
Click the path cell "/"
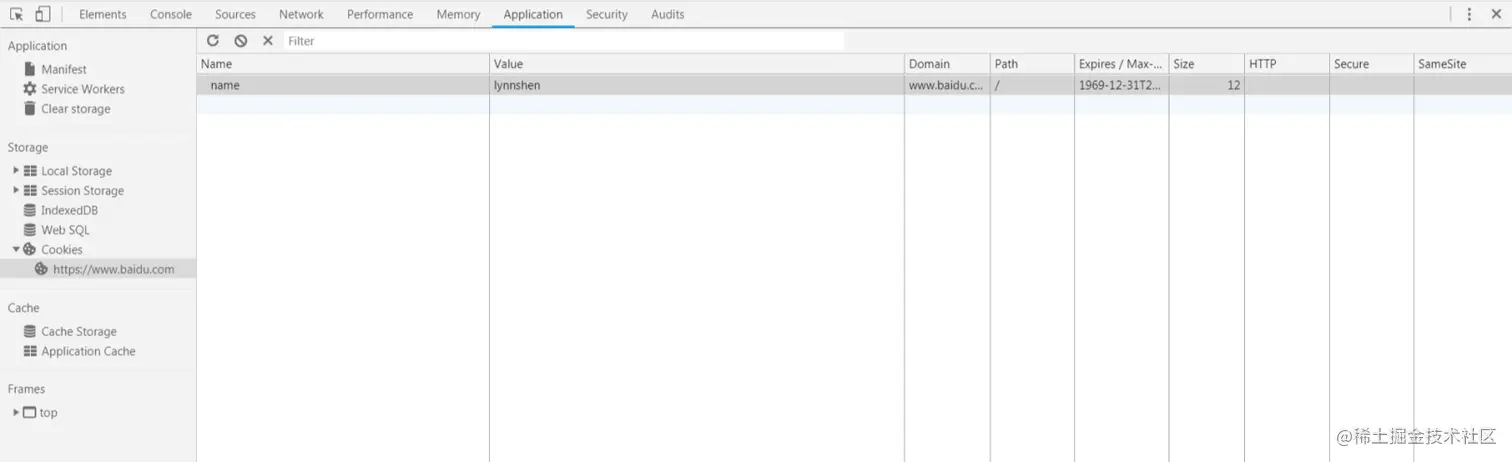(1032, 85)
